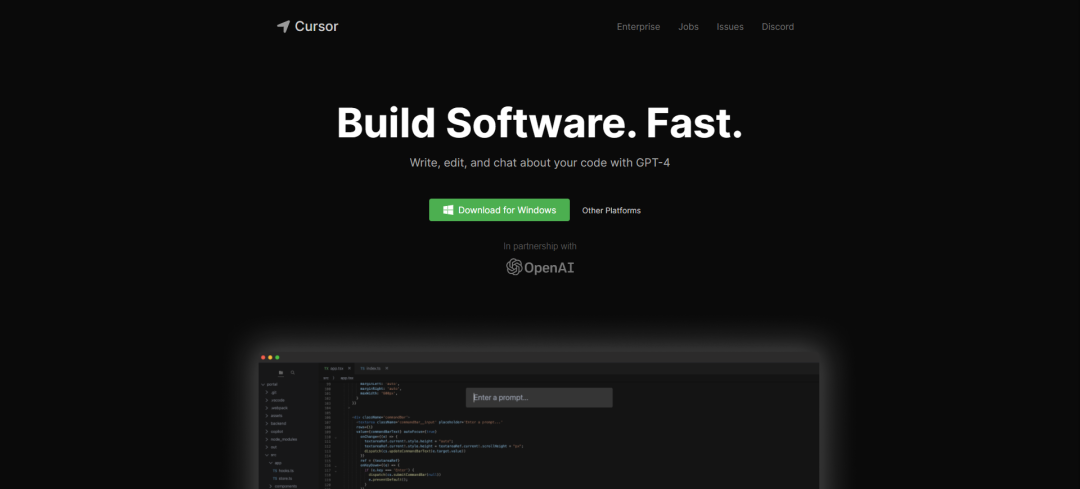Image resolution: width=1080 pixels, height=489 pixels.
Task: Open the Enterprise page
Action: [x=638, y=27]
